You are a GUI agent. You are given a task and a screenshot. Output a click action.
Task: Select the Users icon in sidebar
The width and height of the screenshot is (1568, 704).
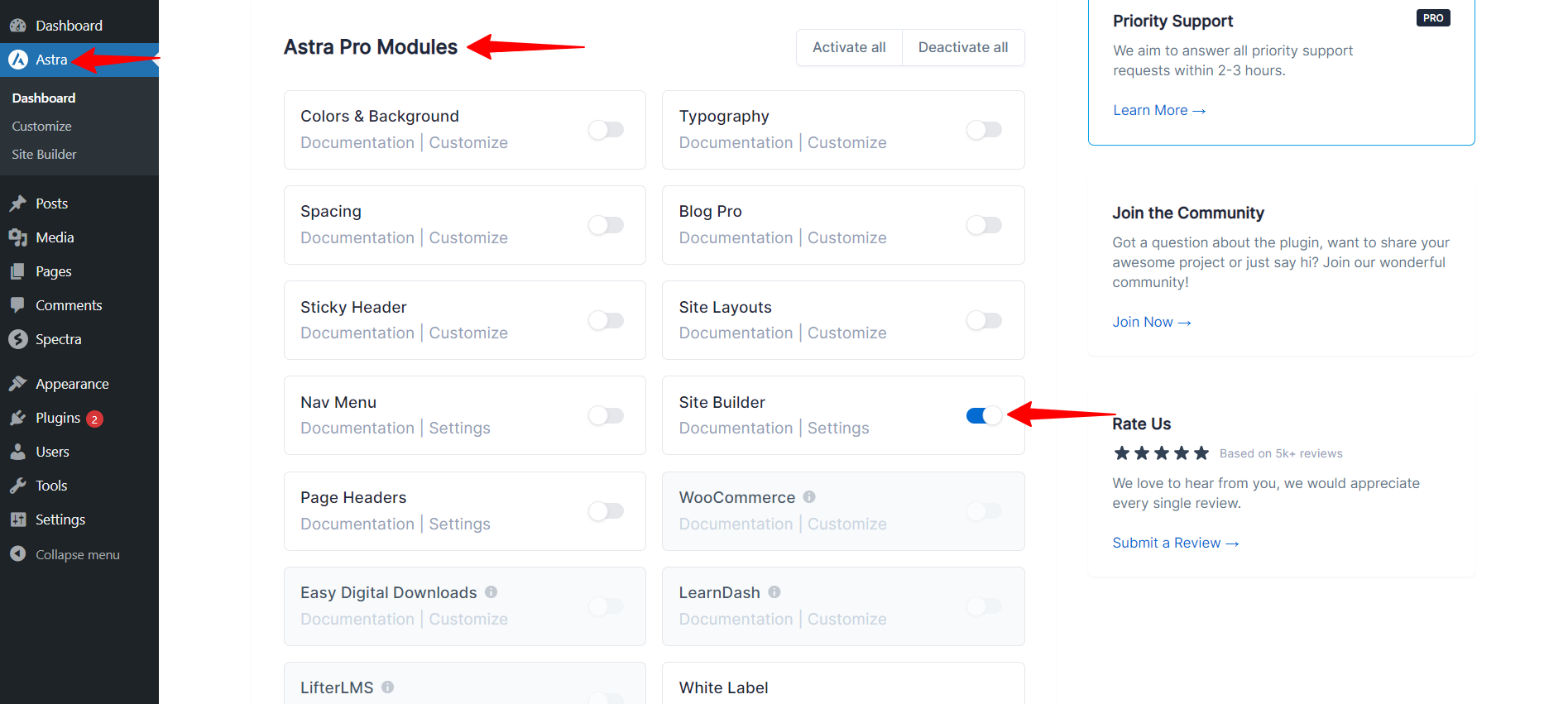[x=20, y=452]
